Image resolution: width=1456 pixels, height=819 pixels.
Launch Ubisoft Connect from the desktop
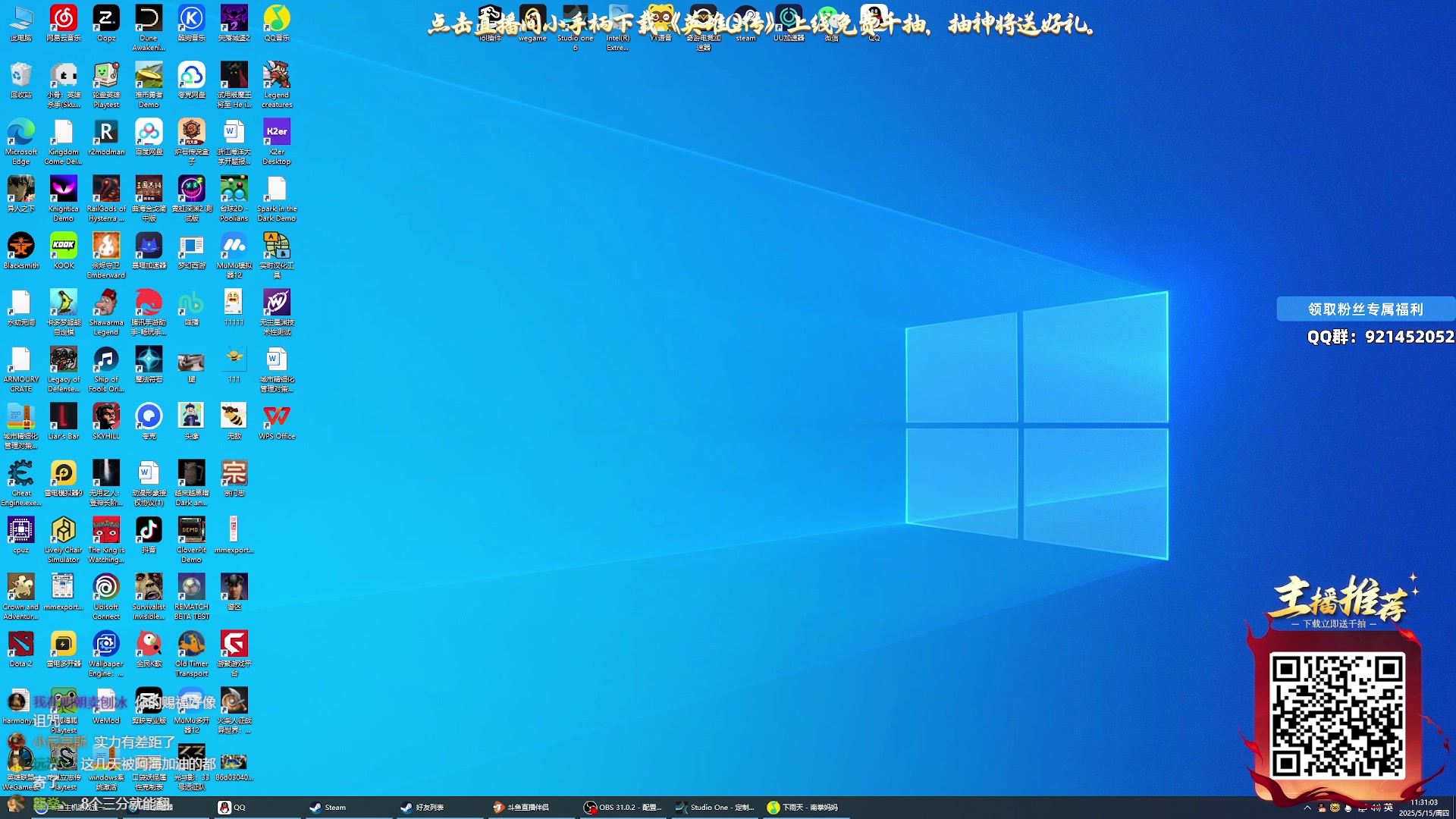pos(106,597)
